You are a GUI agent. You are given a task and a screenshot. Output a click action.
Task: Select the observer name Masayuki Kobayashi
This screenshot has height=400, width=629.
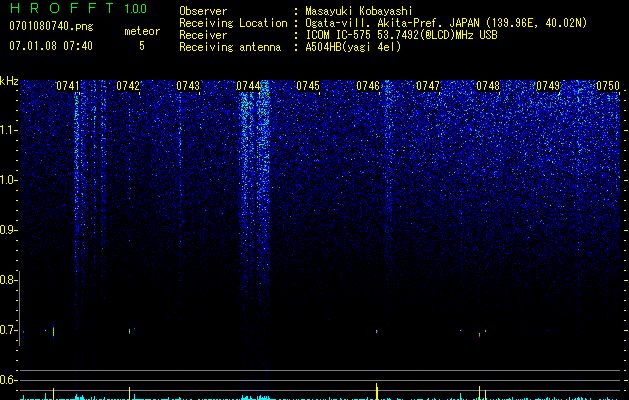(359, 11)
